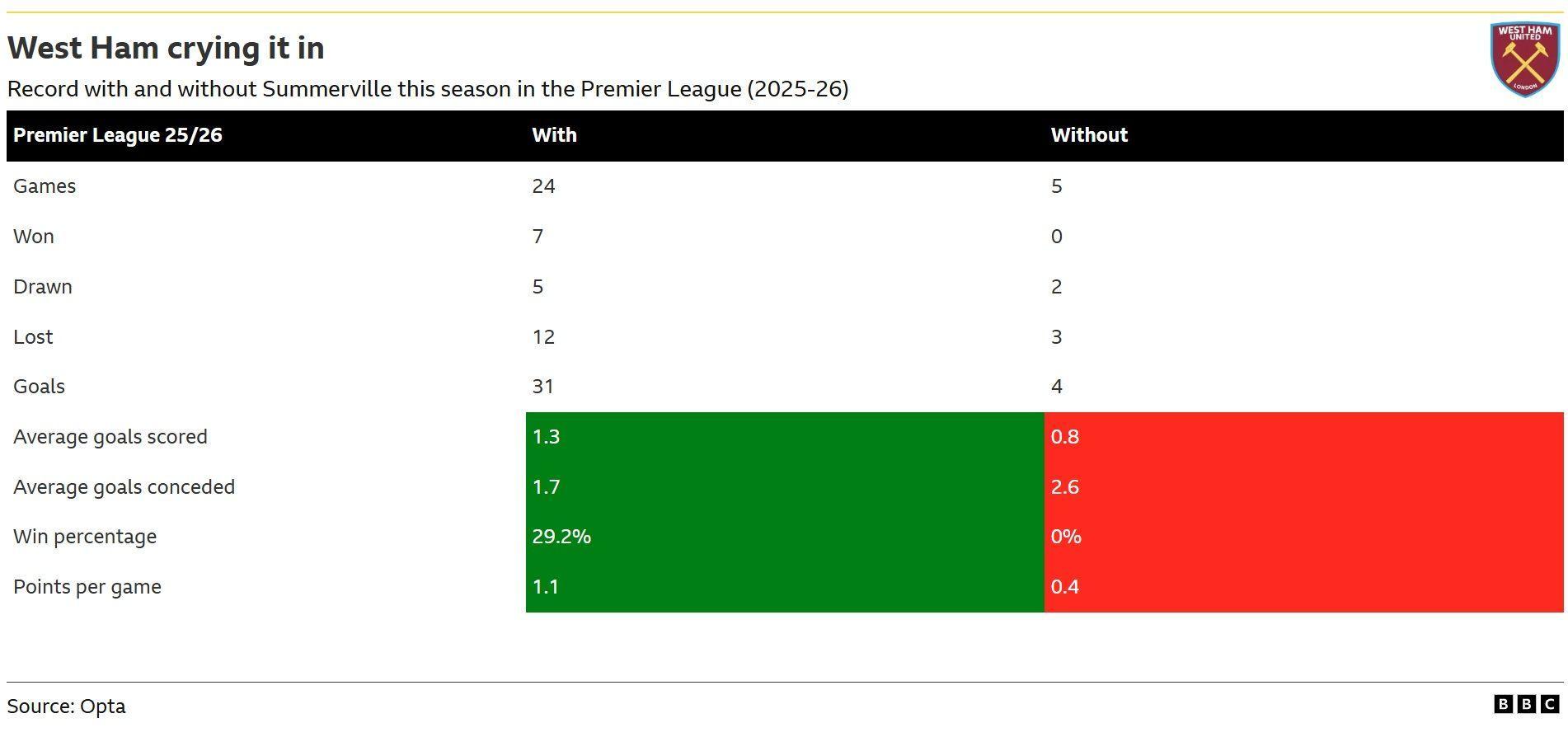This screenshot has width=1568, height=737.
Task: Click the 'Games' row label
Action: 45,186
